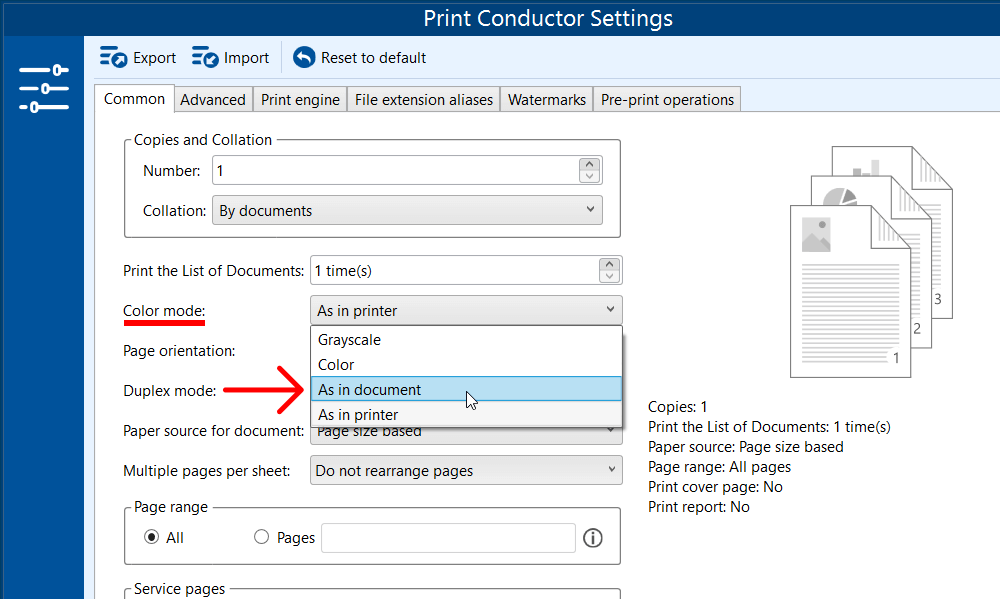Go to Pre-print operations tab
Viewport: 1000px width, 599px height.
tap(667, 100)
